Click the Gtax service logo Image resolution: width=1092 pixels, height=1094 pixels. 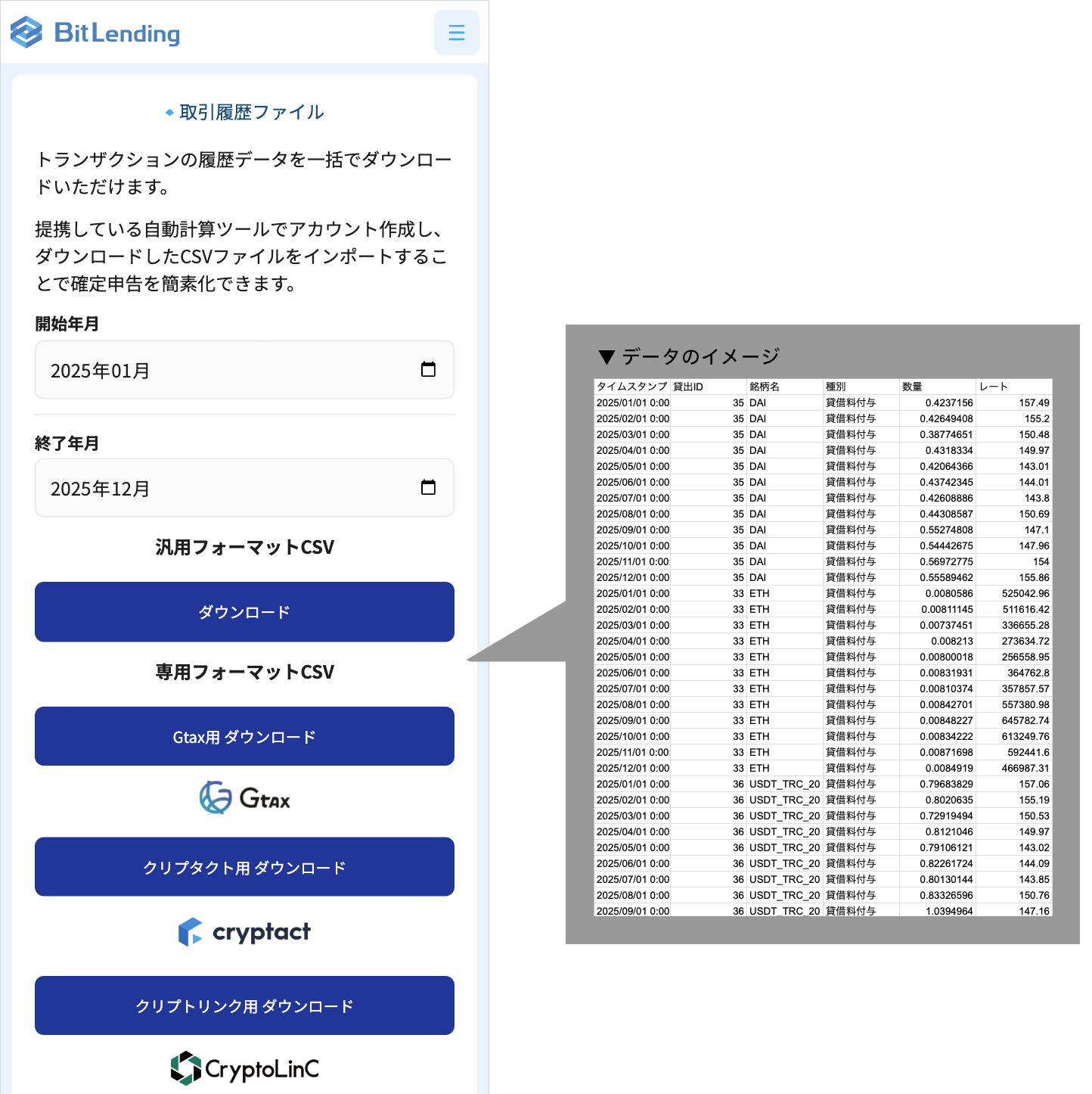[x=244, y=797]
